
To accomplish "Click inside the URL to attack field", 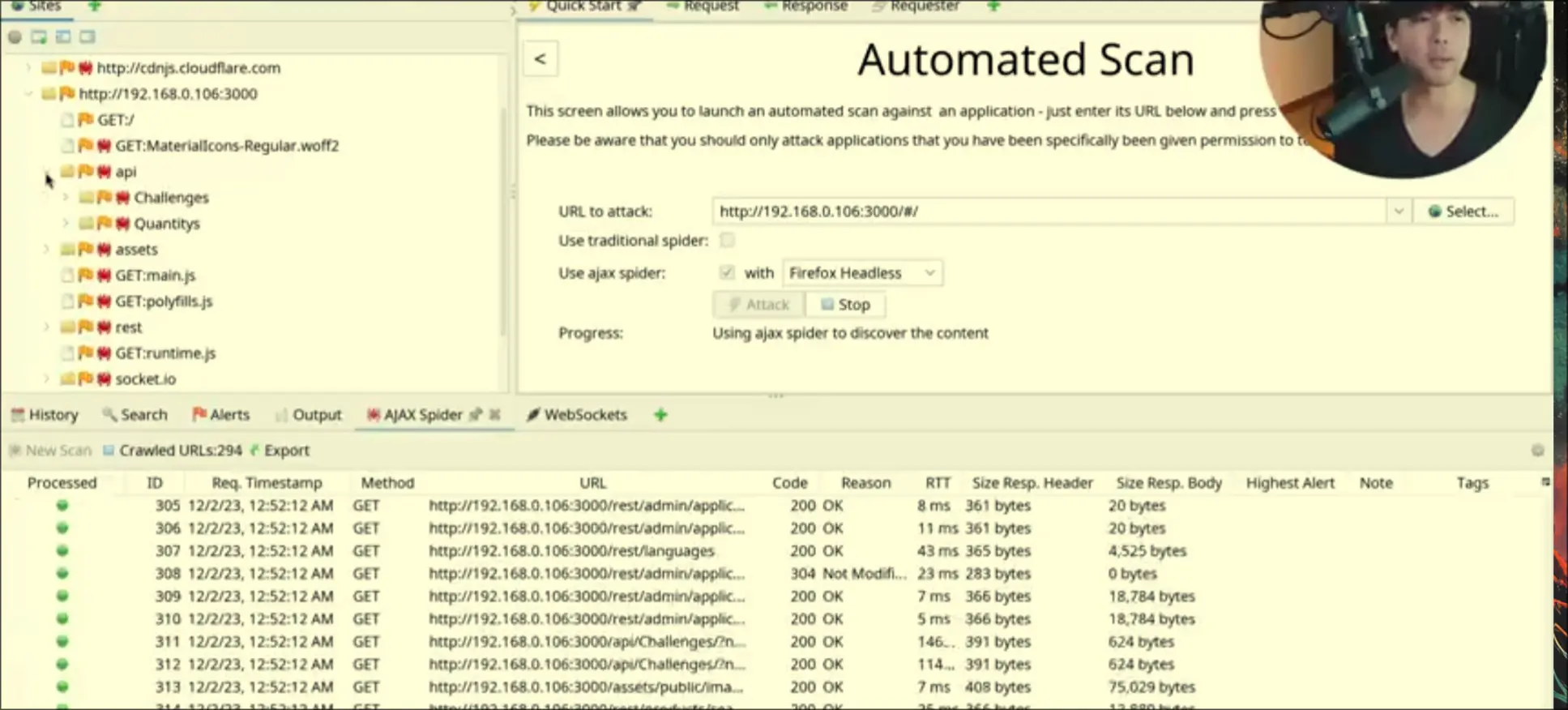I will [1045, 212].
